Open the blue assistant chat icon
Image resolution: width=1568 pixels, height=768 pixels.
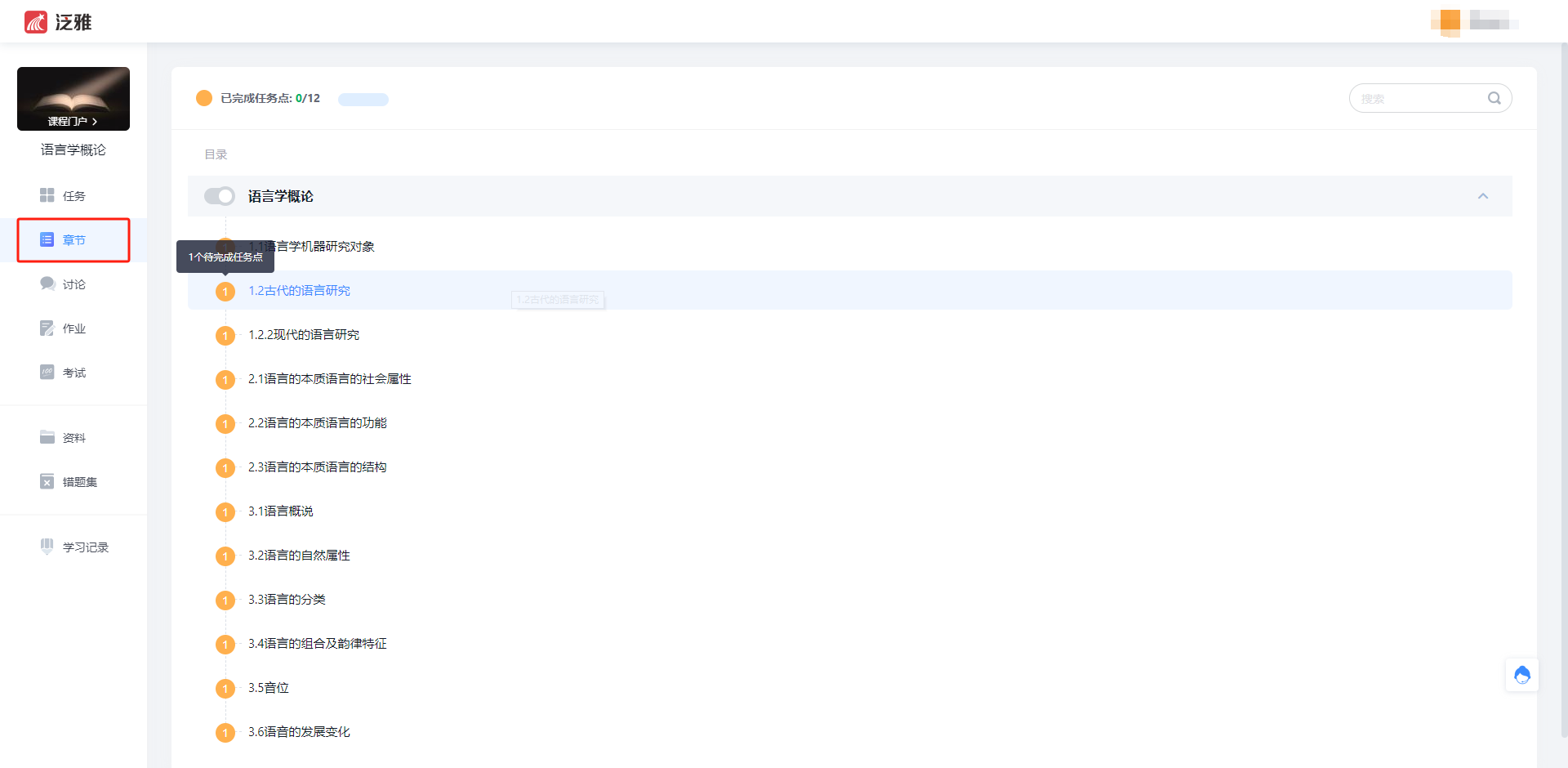pos(1522,675)
